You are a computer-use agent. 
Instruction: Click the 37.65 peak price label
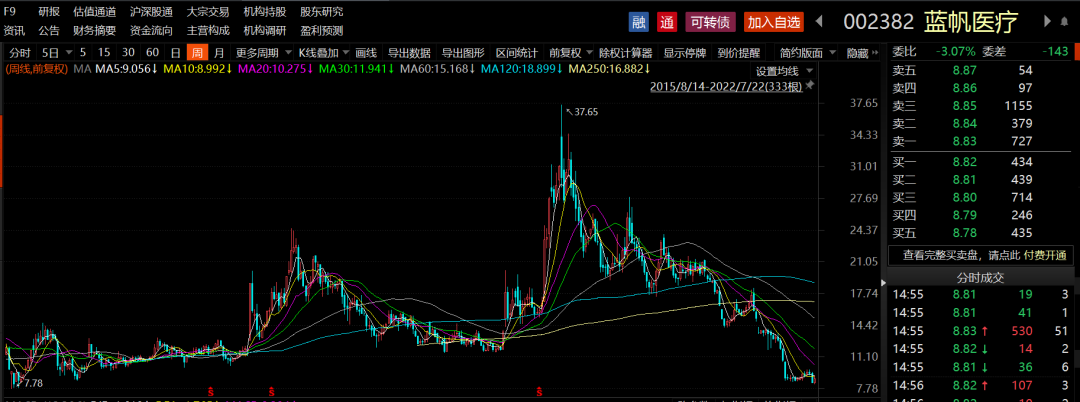point(584,112)
